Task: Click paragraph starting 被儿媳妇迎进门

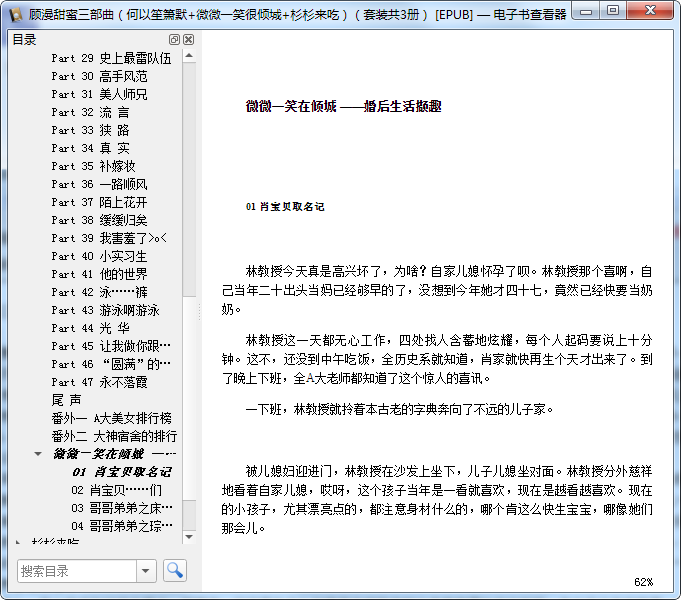Action: (x=437, y=500)
